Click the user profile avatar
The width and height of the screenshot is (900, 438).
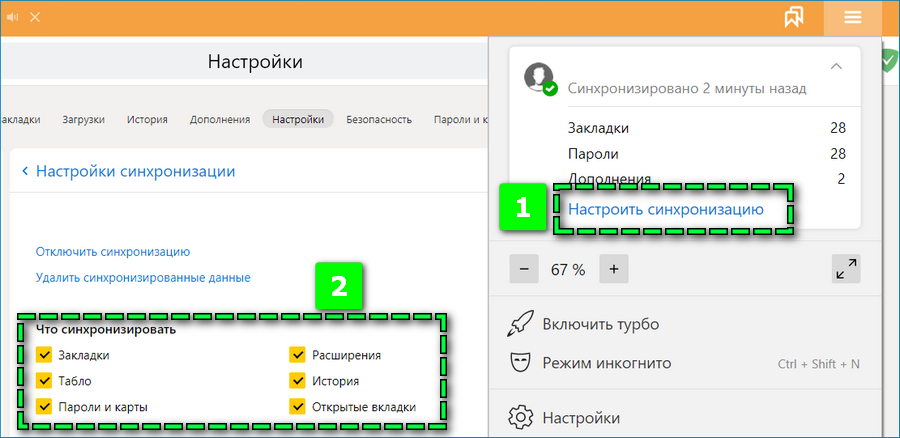(539, 78)
